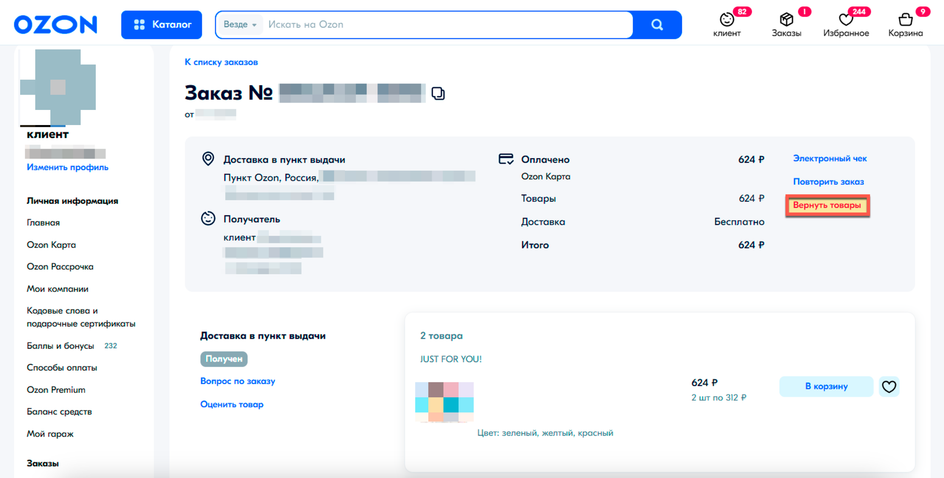Click the Оценить товар link
The image size is (944, 478).
[x=232, y=405]
